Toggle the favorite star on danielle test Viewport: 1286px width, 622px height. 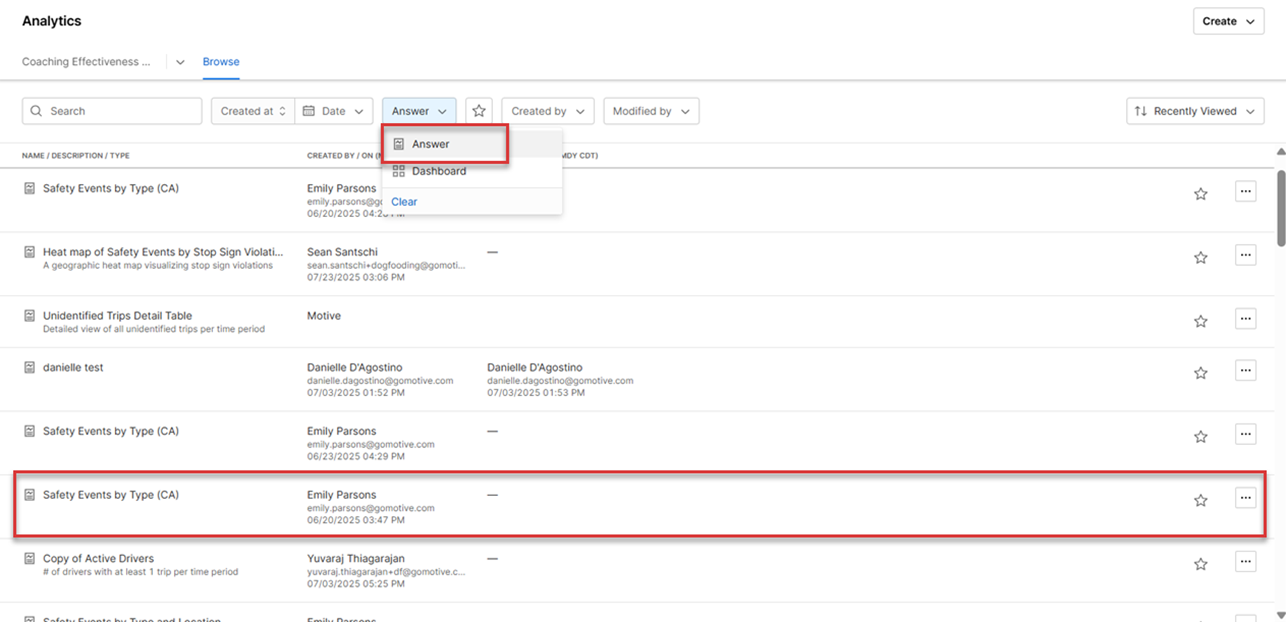(1200, 372)
